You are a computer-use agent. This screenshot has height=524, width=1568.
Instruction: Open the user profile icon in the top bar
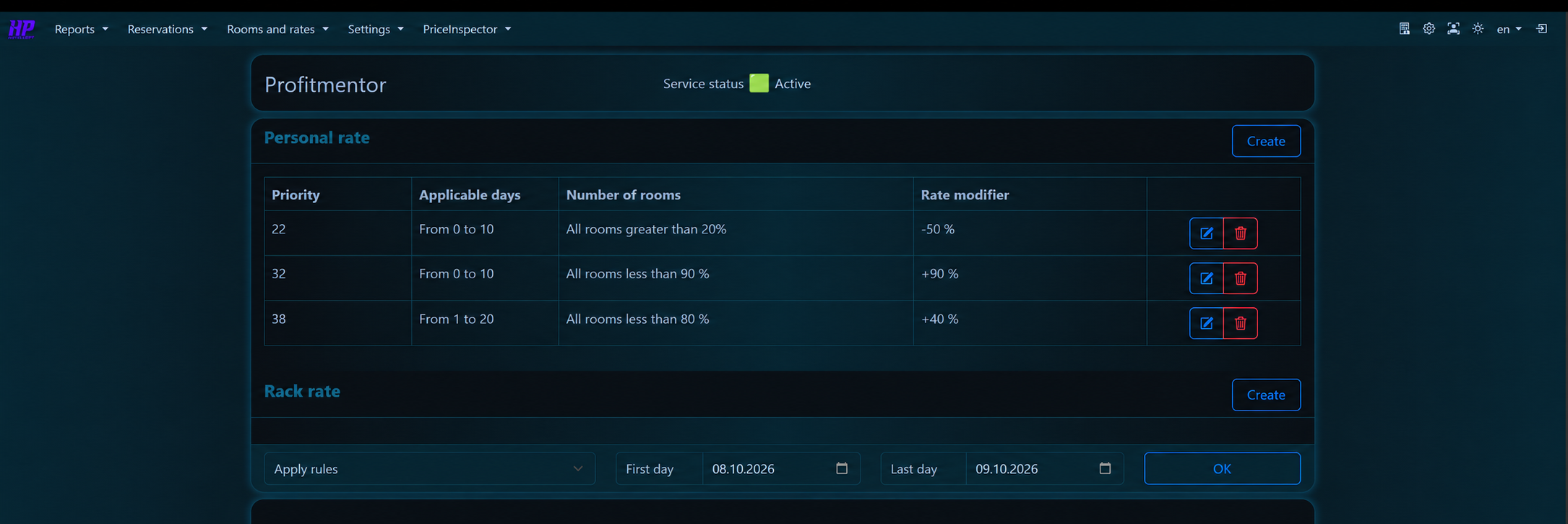pyautogui.click(x=1453, y=29)
